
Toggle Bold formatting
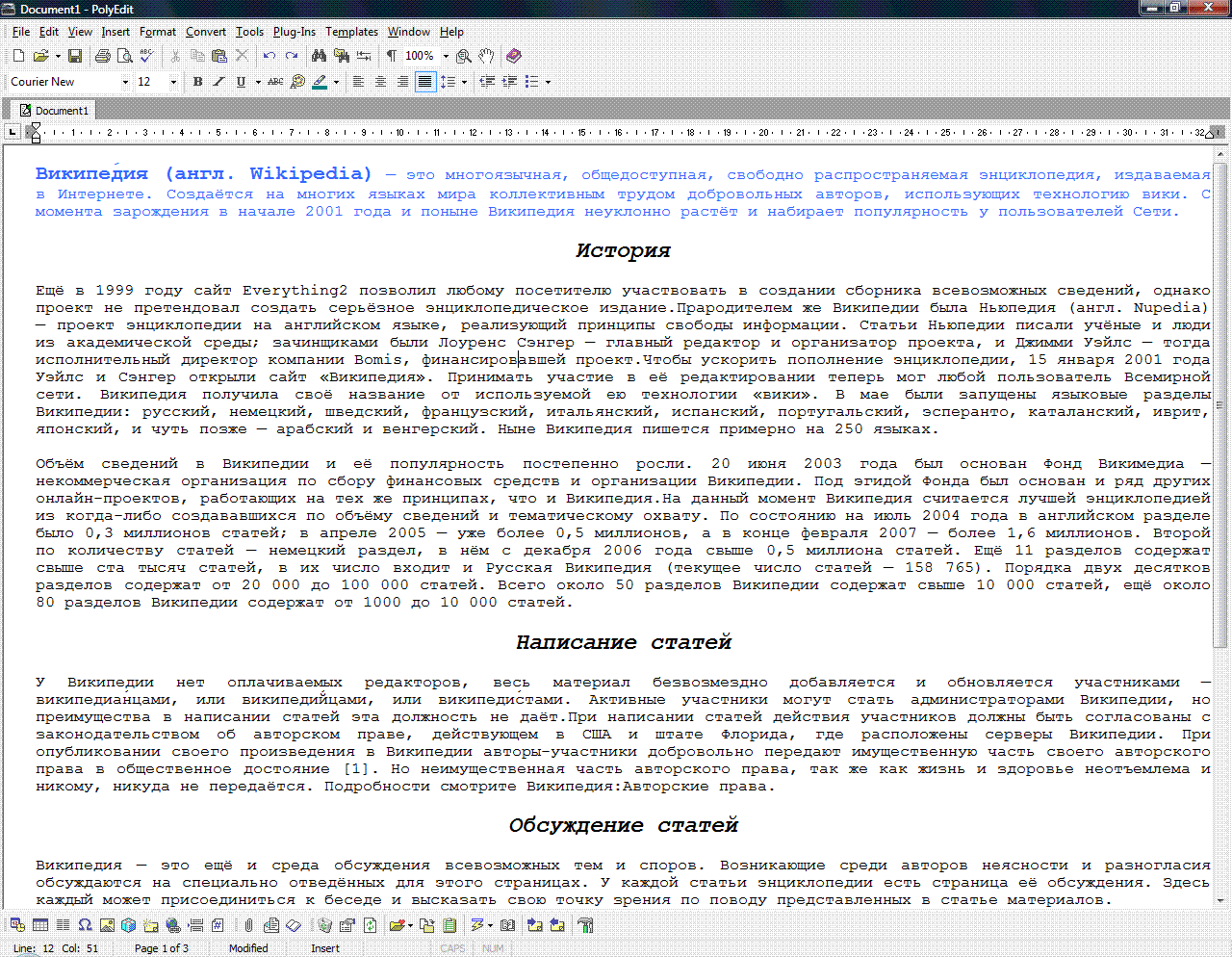(x=197, y=82)
